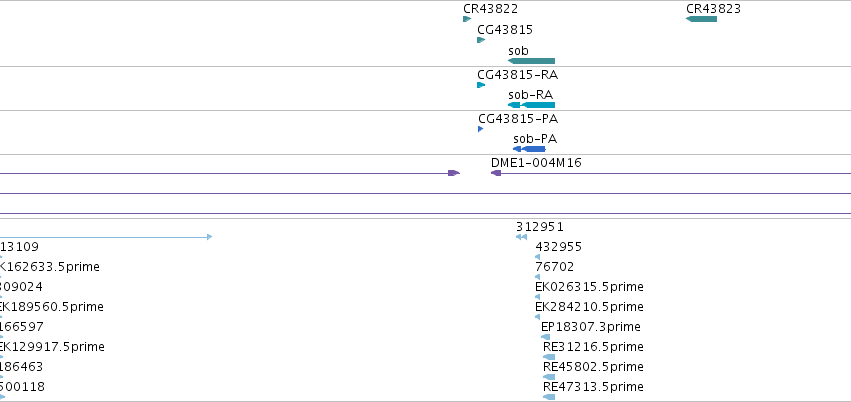The width and height of the screenshot is (851, 402).
Task: Select the glyph beneath EK284210.5prime
Action: [537, 317]
